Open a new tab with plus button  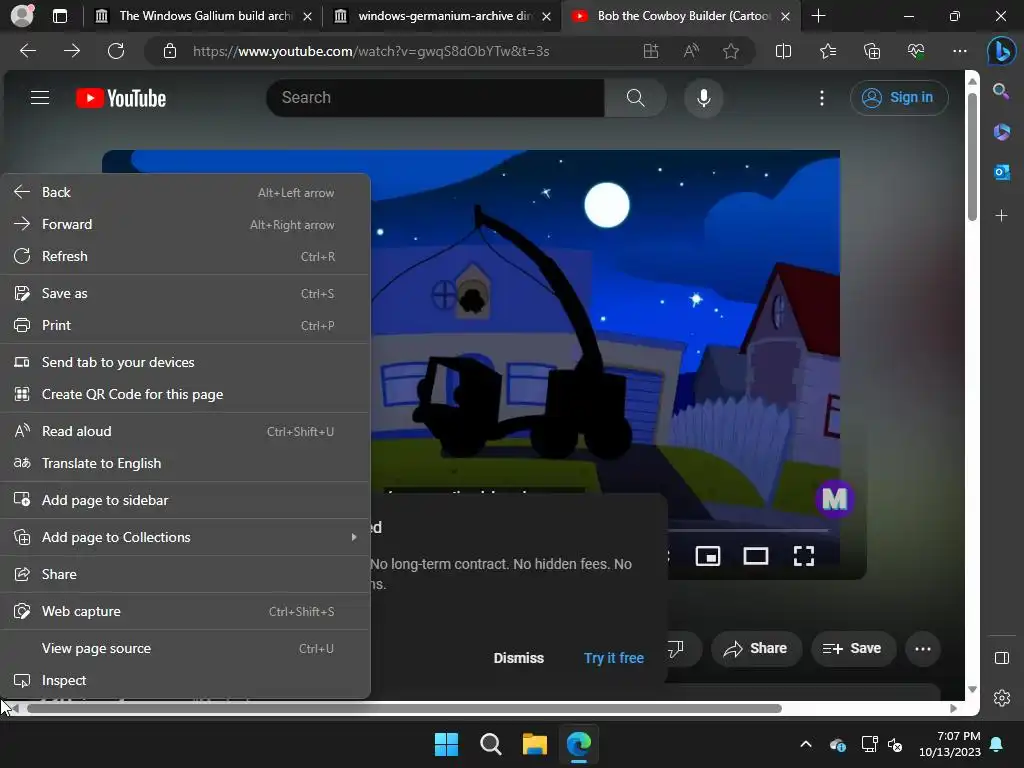click(818, 16)
